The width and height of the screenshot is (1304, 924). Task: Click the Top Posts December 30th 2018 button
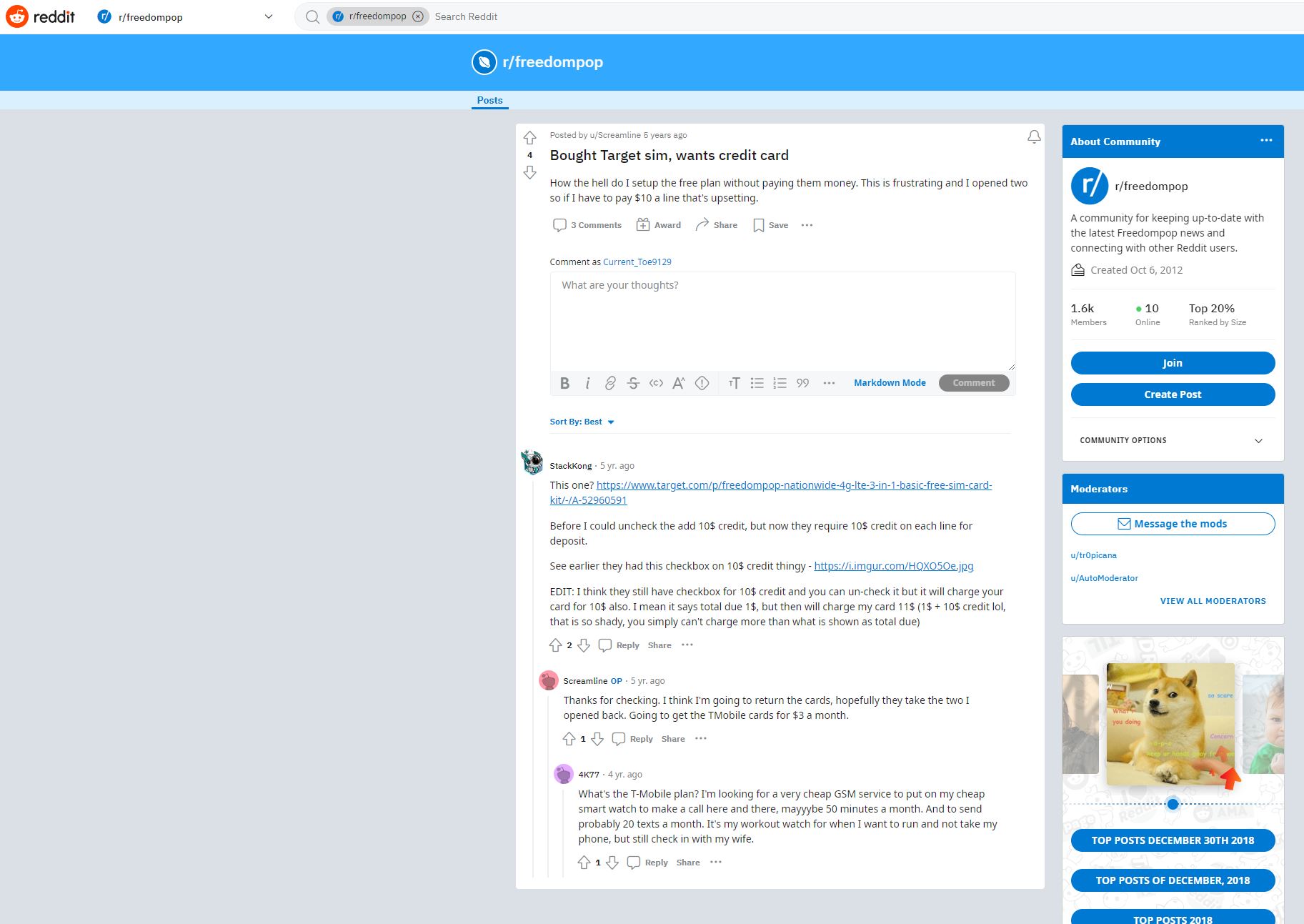point(1173,840)
